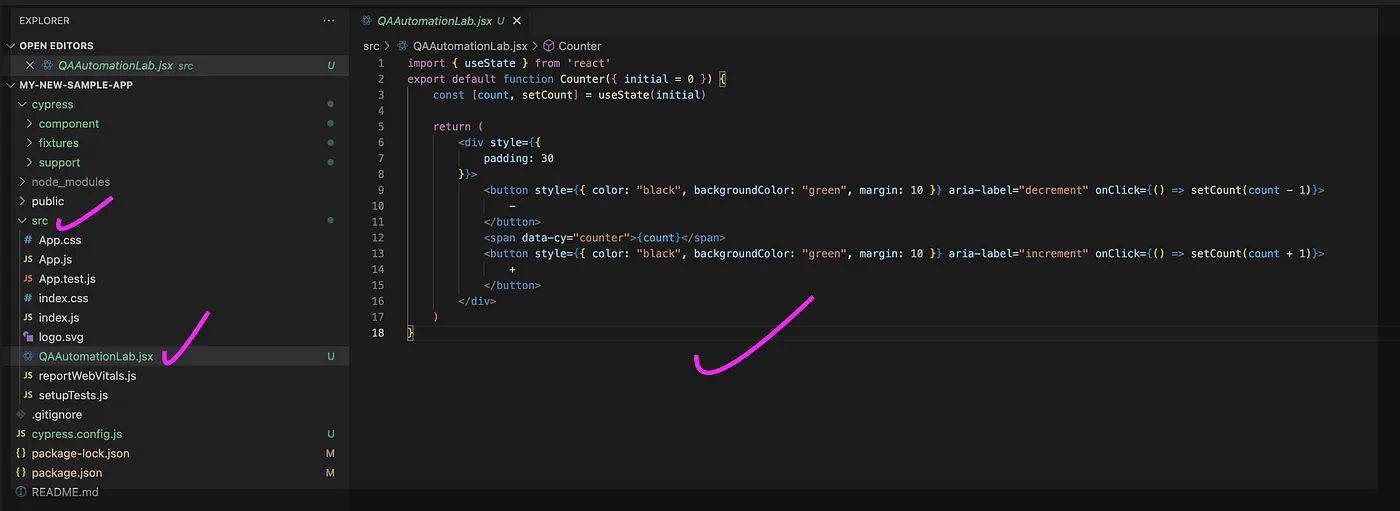Click the 'padding: 30' code line
This screenshot has height=511, width=1400.
(519, 158)
